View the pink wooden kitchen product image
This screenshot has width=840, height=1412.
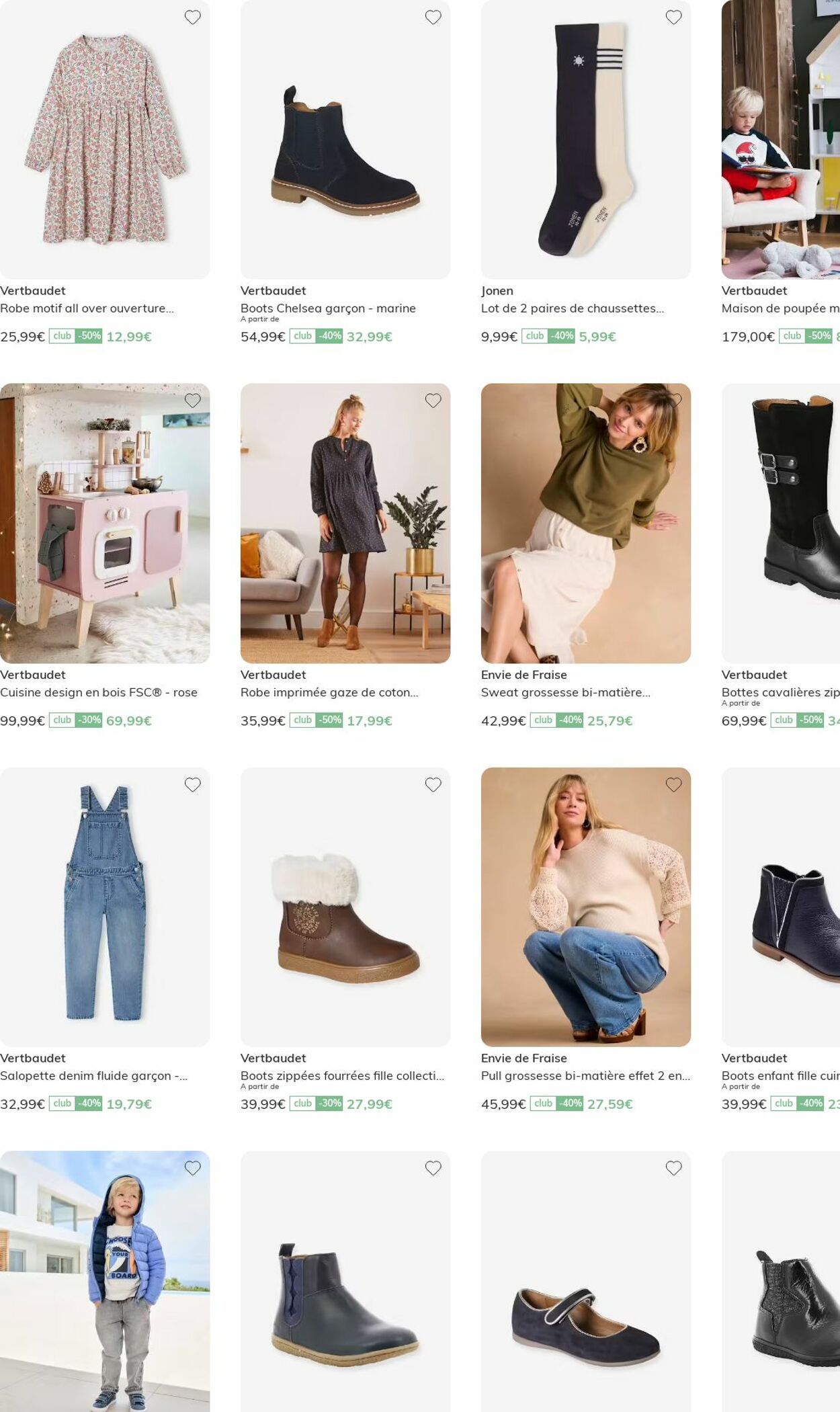click(x=105, y=524)
